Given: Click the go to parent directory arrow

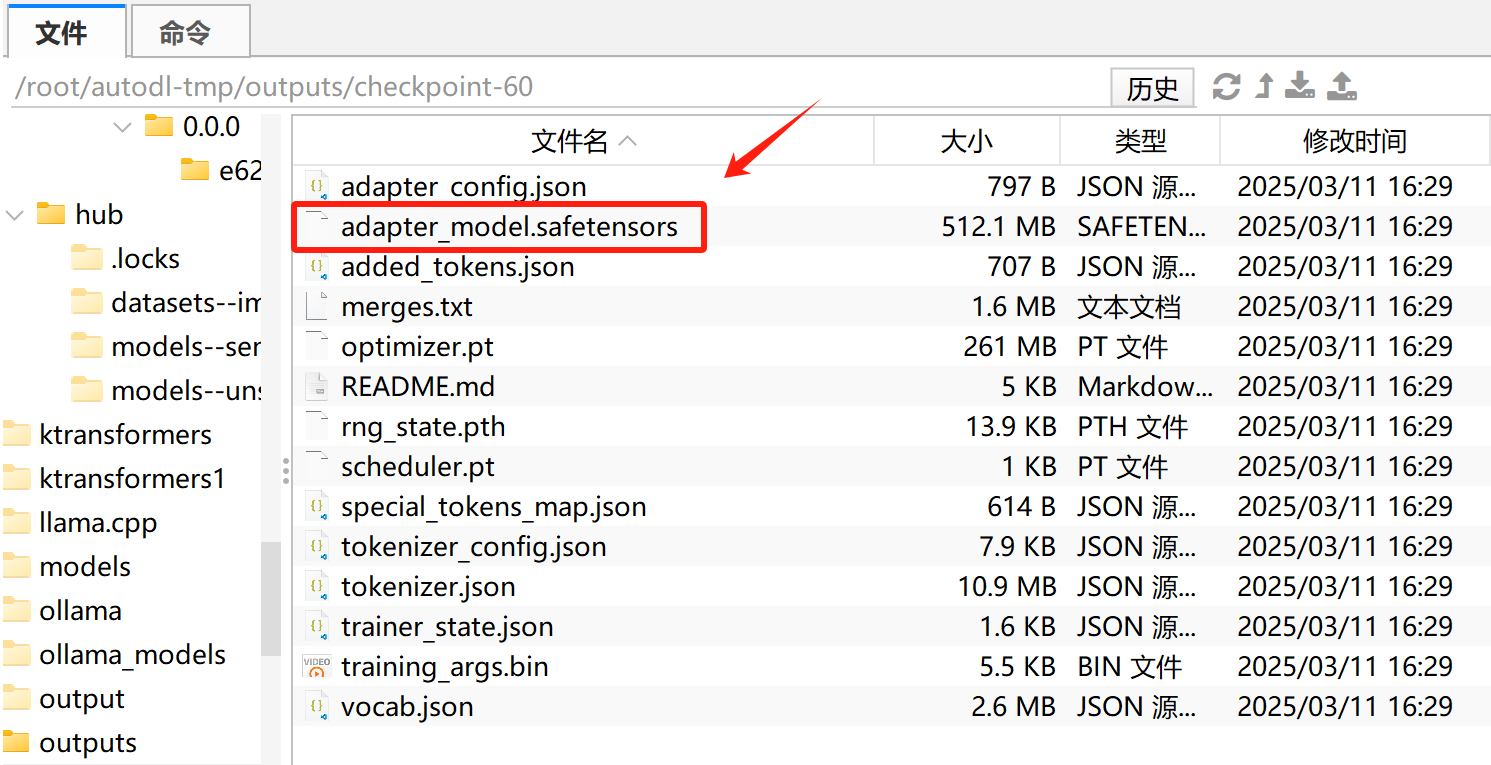Looking at the screenshot, I should 1264,86.
